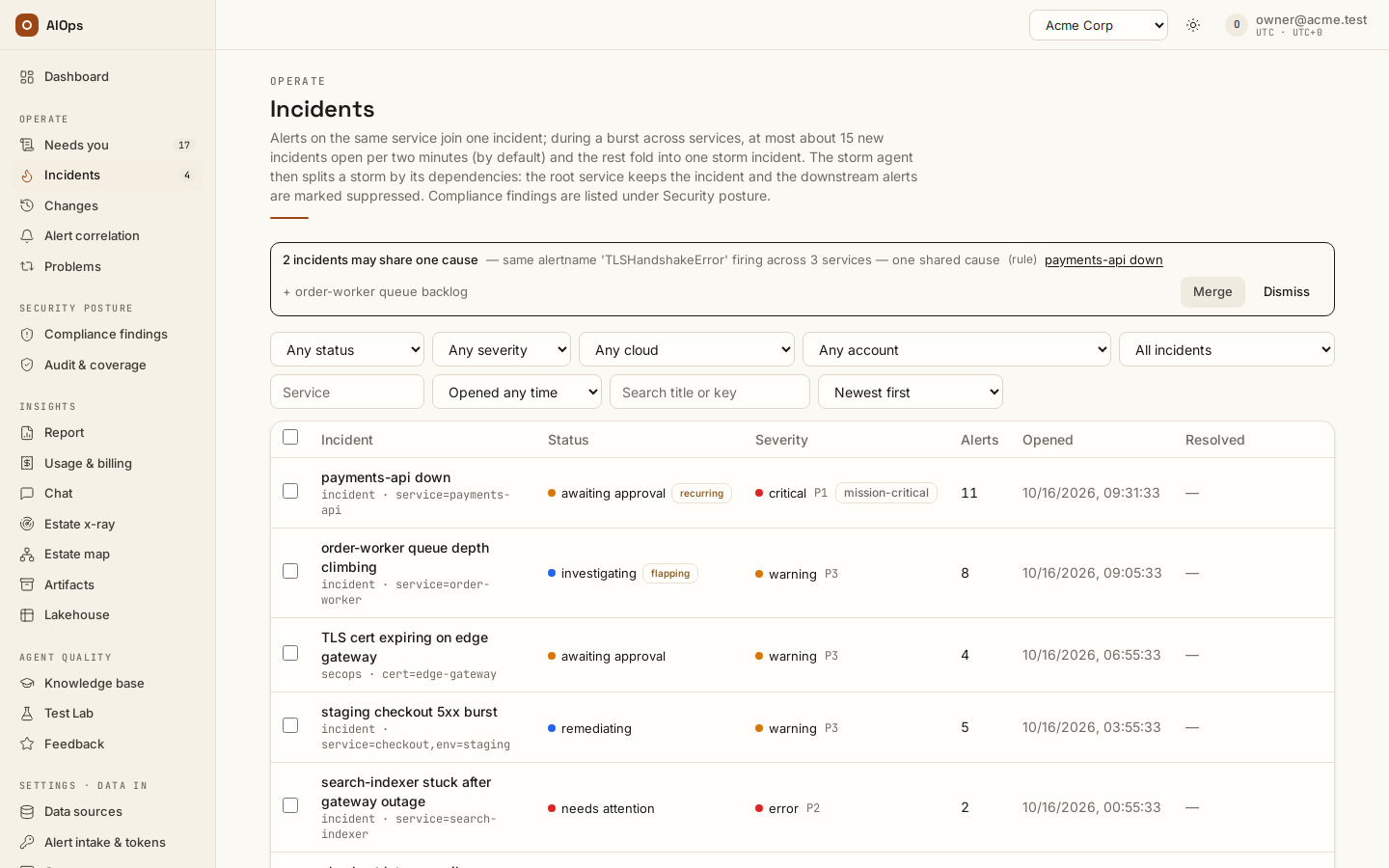Click the Needs you sidebar icon
Image resolution: width=1389 pixels, height=868 pixels.
tap(27, 146)
